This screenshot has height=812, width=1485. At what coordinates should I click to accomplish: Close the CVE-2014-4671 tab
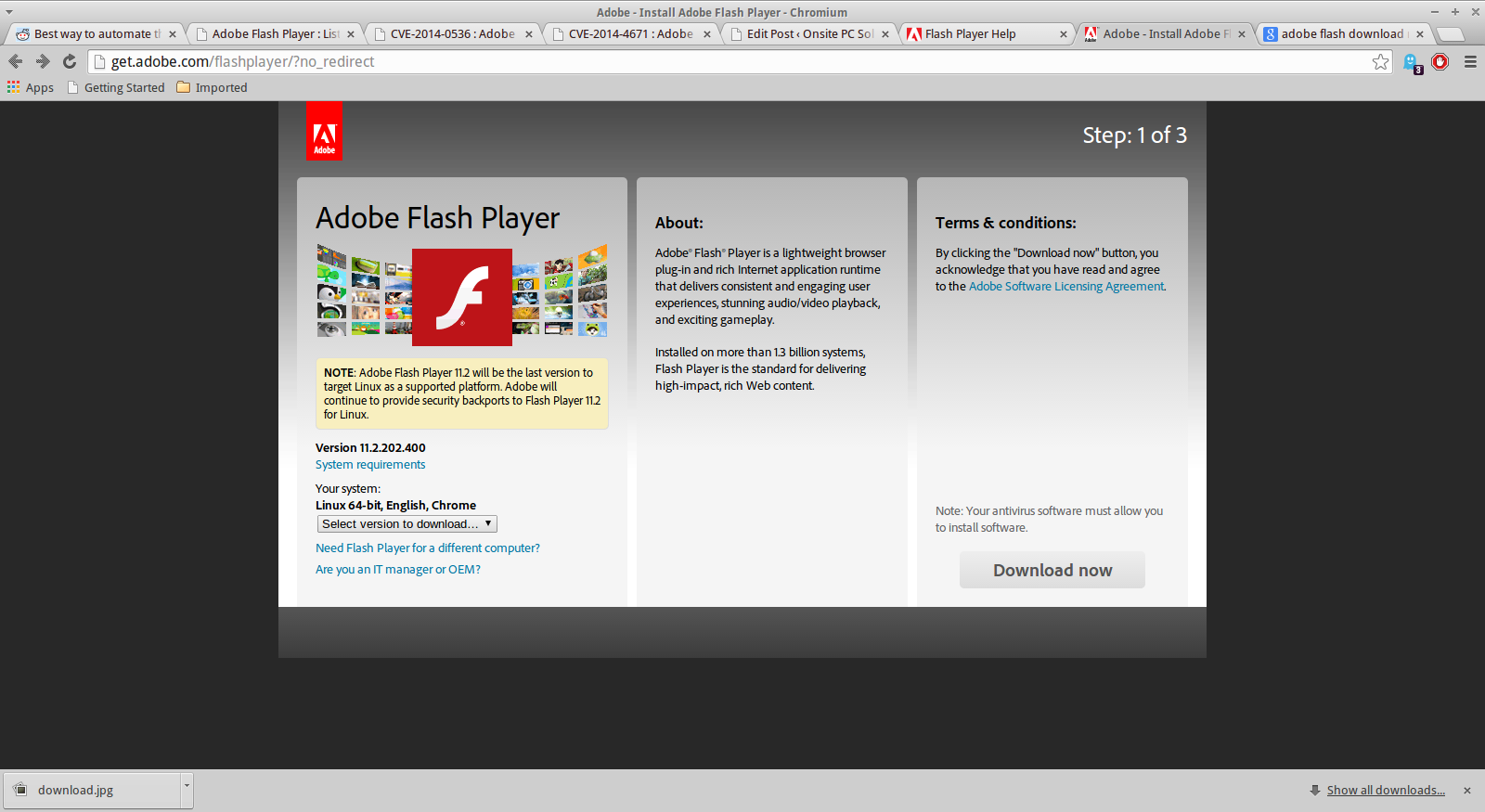[707, 34]
